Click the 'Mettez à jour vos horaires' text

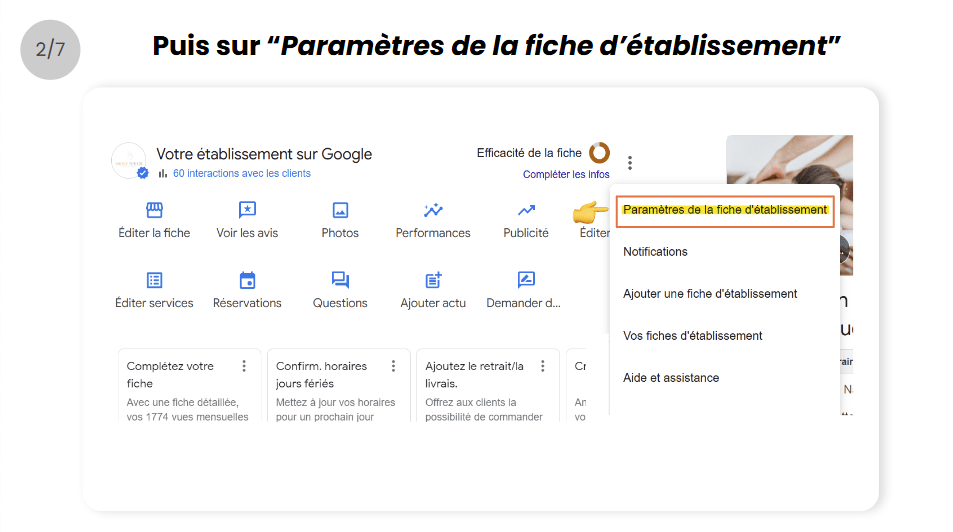335,402
